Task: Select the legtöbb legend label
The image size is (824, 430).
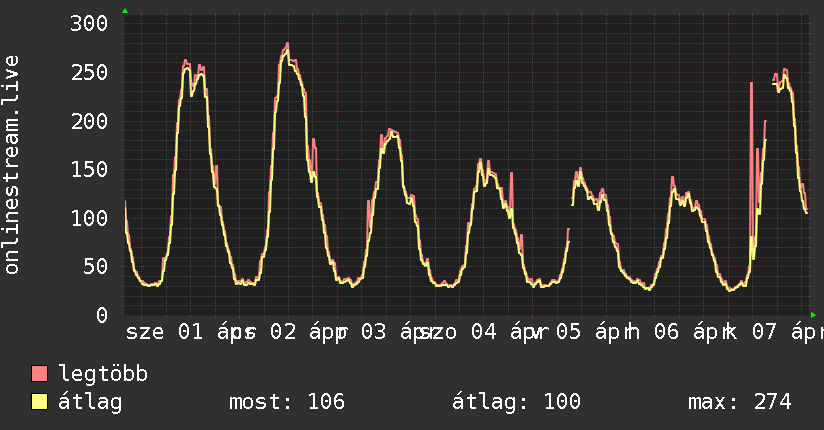Action: coord(103,374)
